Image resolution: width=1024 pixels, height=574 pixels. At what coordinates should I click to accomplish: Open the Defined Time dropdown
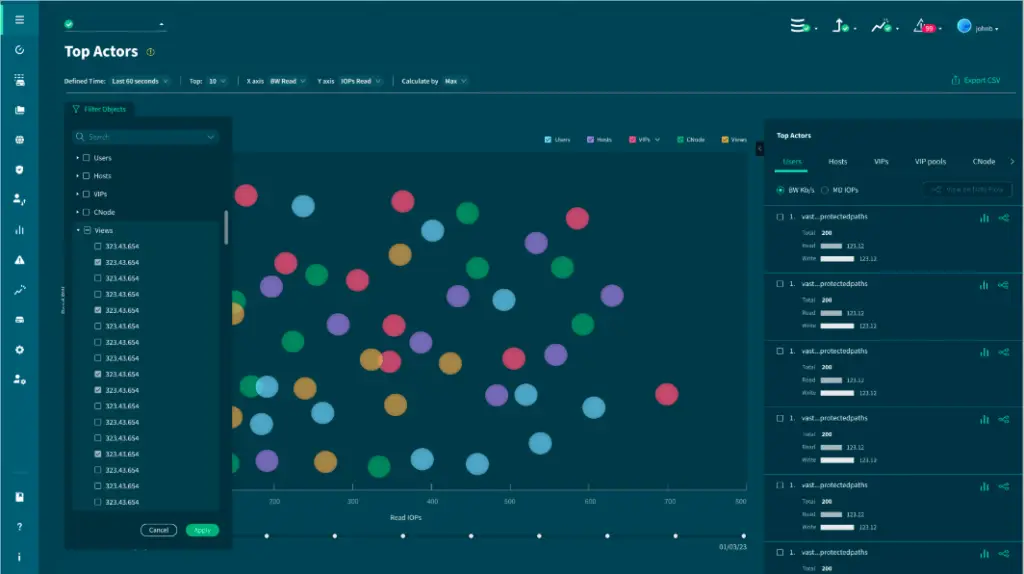point(139,81)
